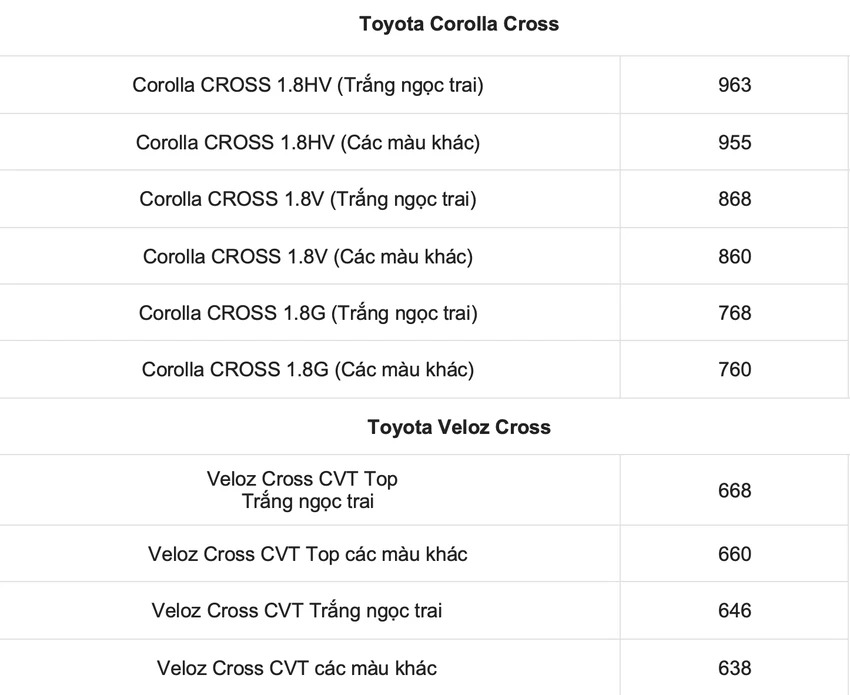
Task: Click the 768 price cell
Action: tap(735, 313)
